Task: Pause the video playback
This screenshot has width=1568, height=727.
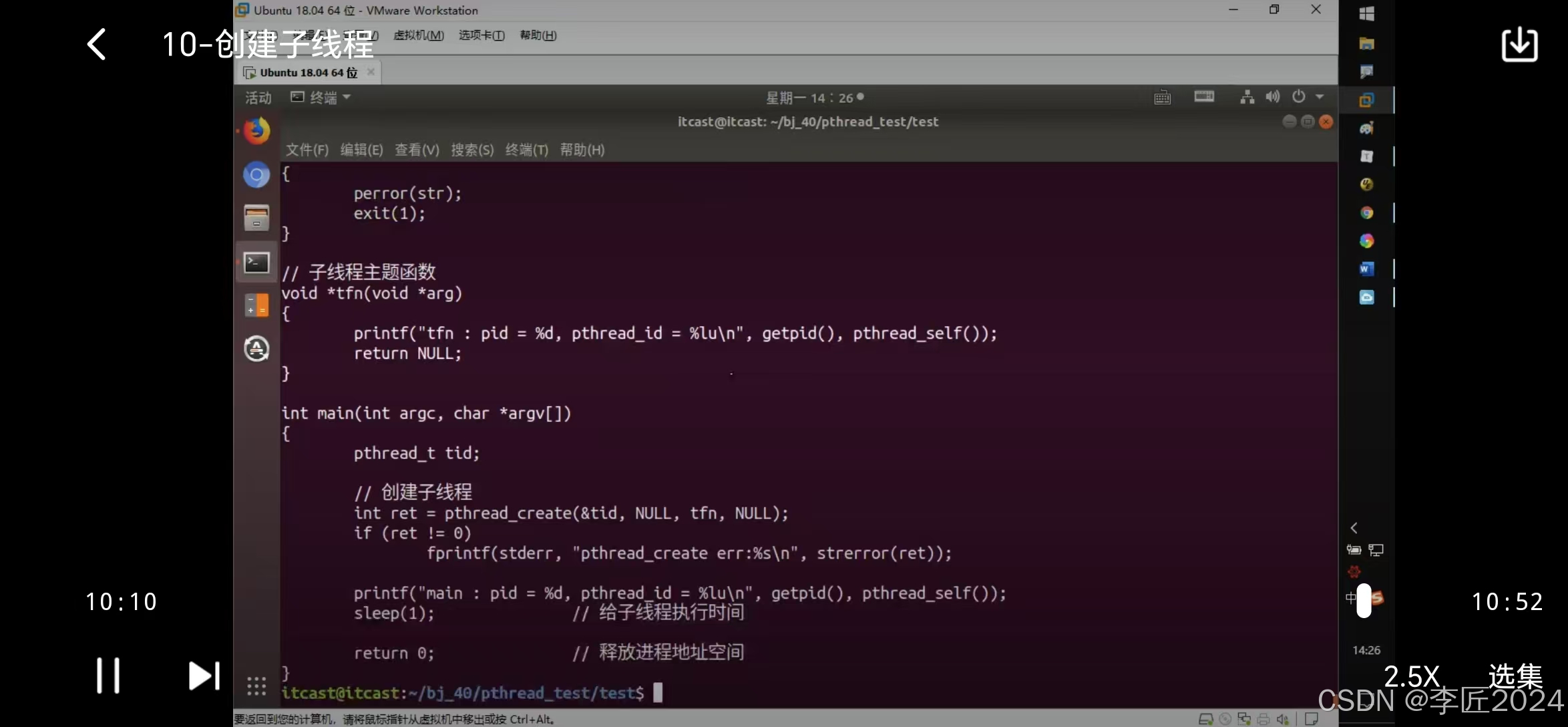Action: (x=108, y=676)
